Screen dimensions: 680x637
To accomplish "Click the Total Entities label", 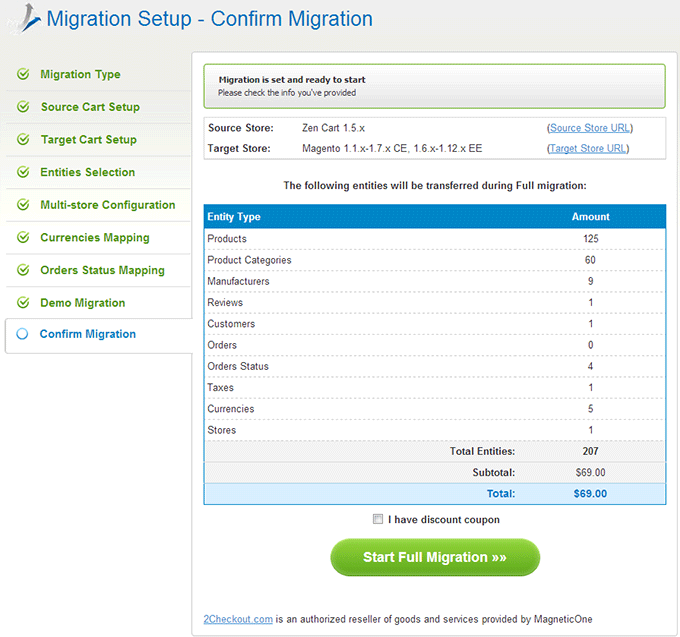I will [x=482, y=451].
